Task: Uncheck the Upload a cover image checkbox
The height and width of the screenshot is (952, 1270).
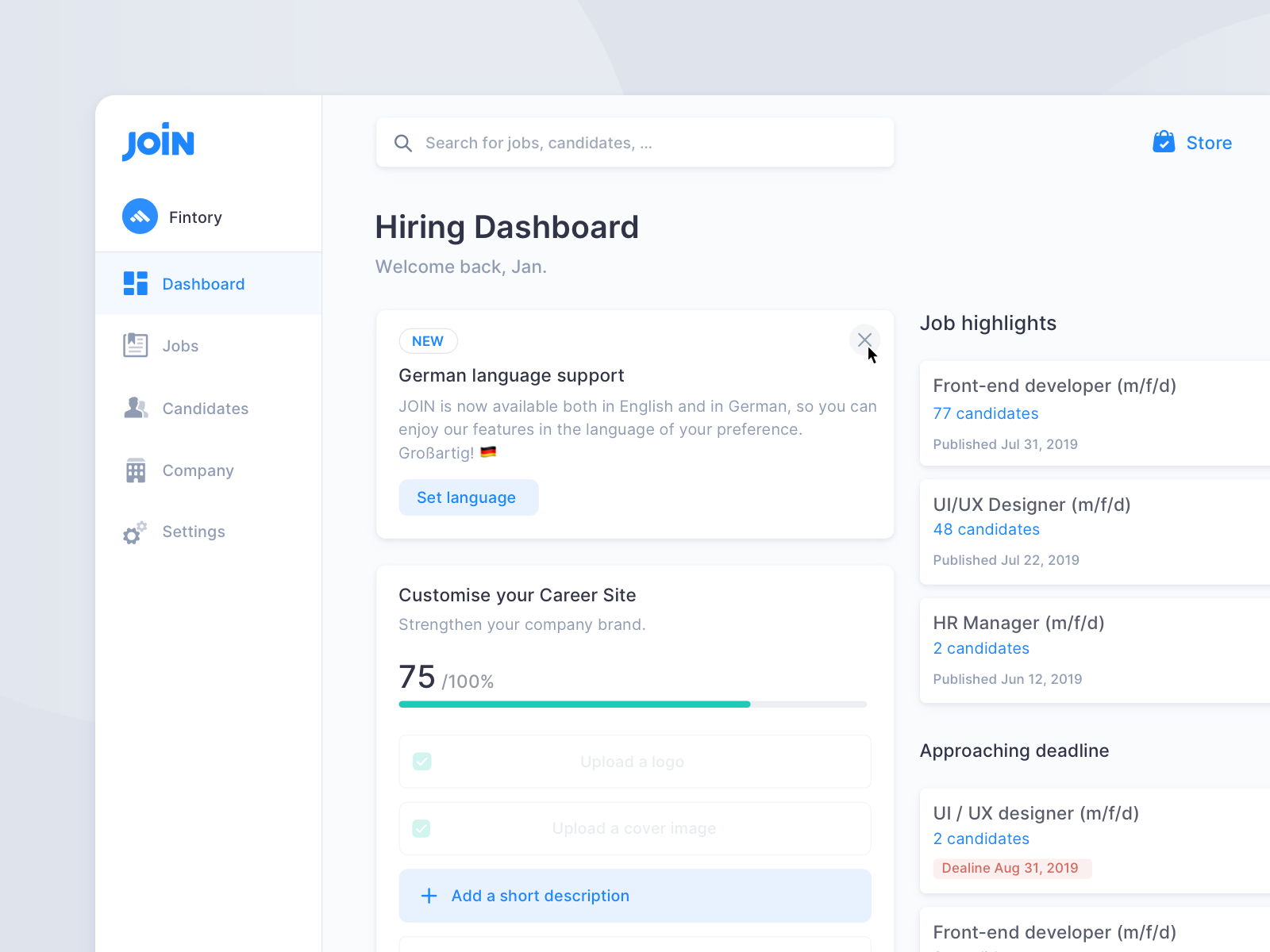Action: [421, 827]
